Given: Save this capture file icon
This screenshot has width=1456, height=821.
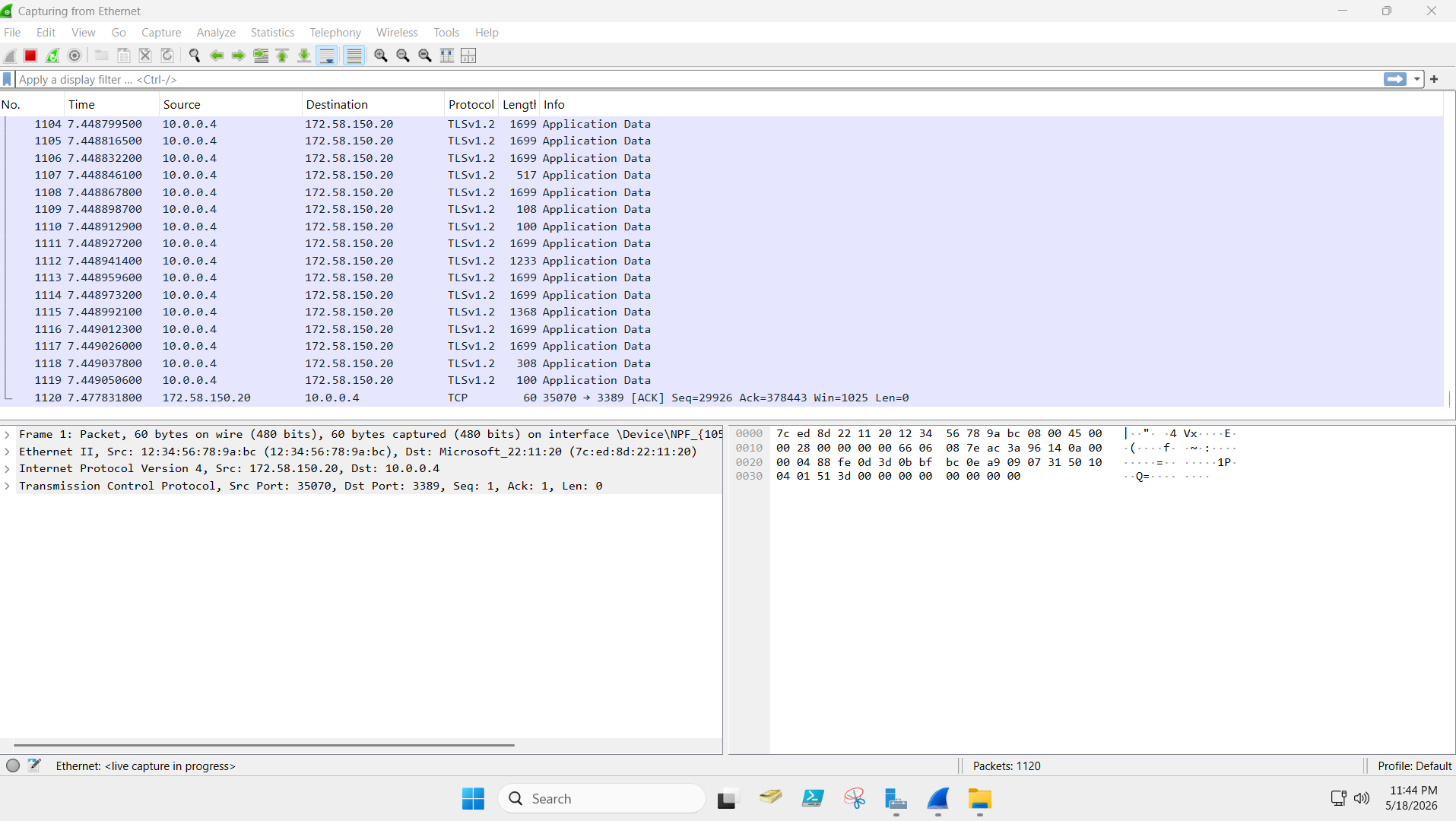Looking at the screenshot, I should pos(123,55).
